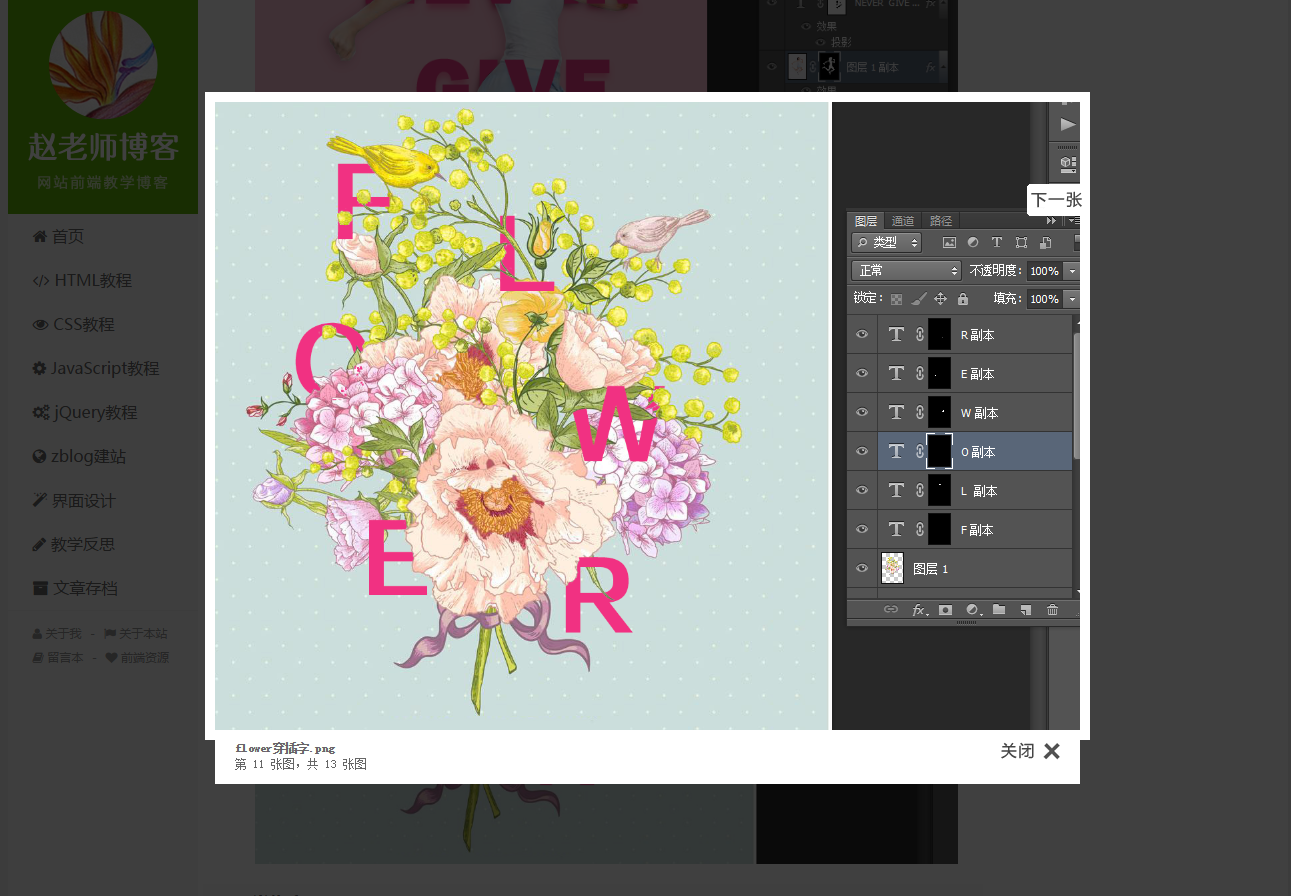The height and width of the screenshot is (896, 1291).
Task: Lock position move icon
Action: click(940, 299)
